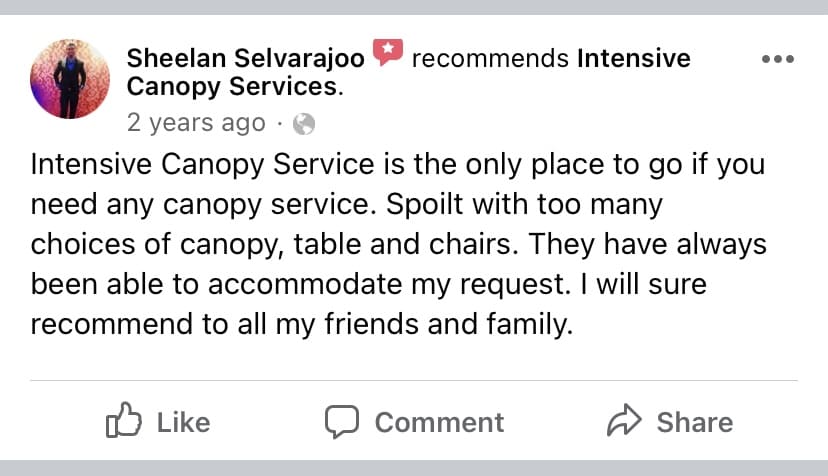Visit the Intensive Canopy Services page link
This screenshot has height=476, width=828.
(634, 59)
